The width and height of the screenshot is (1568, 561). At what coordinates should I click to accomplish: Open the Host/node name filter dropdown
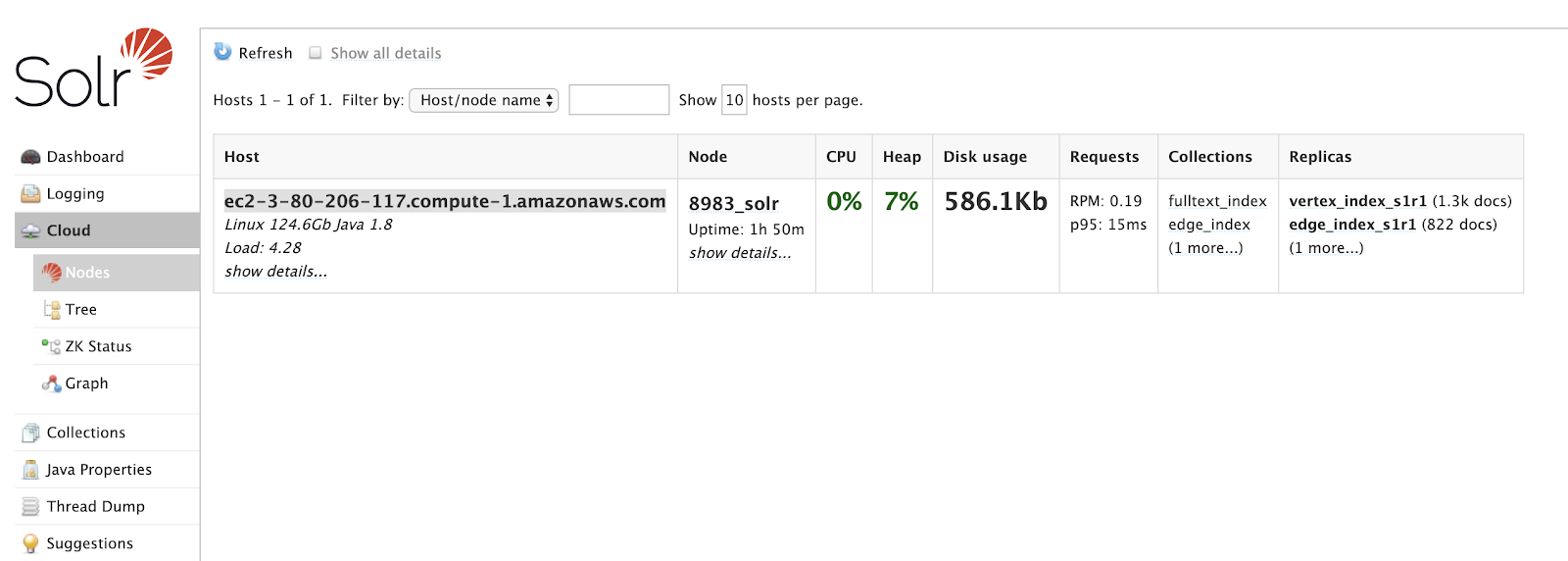pyautogui.click(x=483, y=100)
